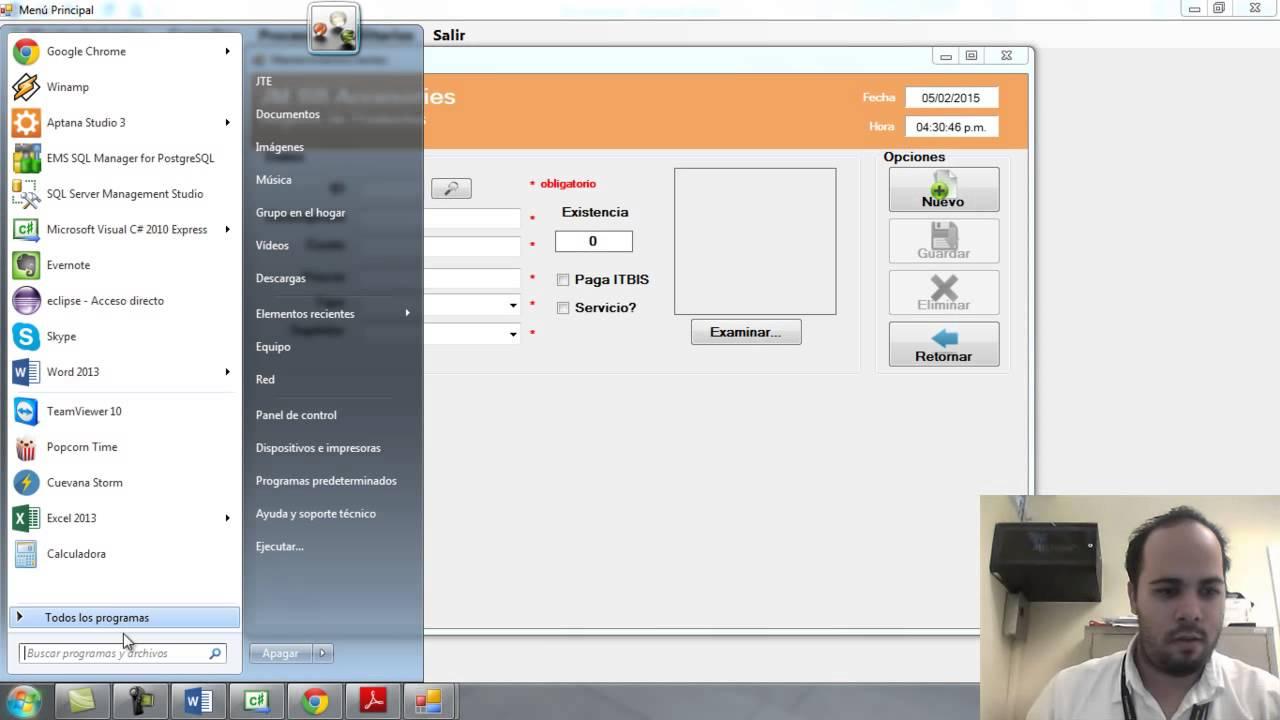This screenshot has width=1280, height=720.
Task: Enable the Paga ITBIS checkbox
Action: click(563, 280)
